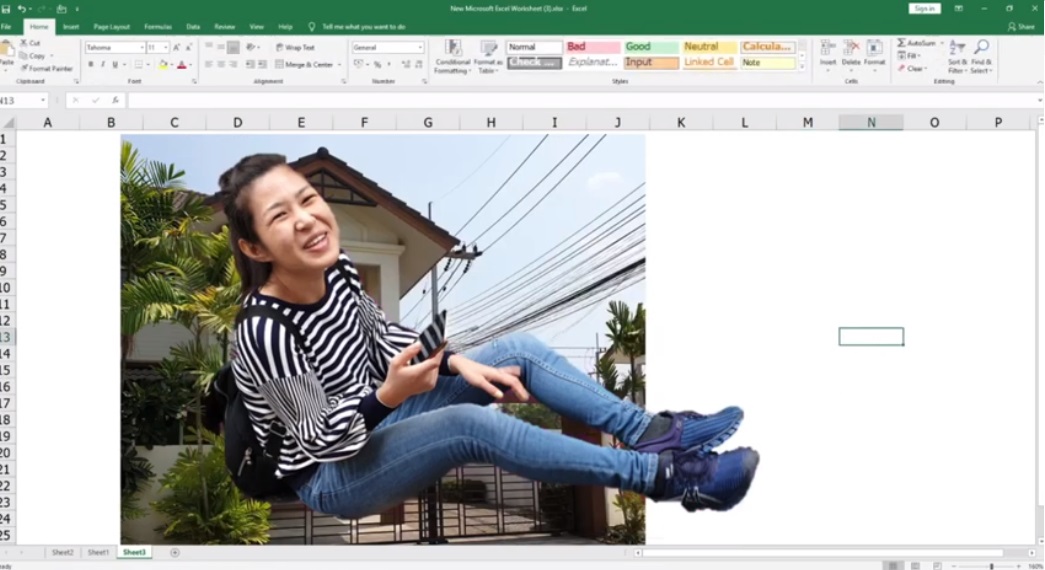Click the Share button
Screen dimensions: 1045x570
tap(1021, 27)
